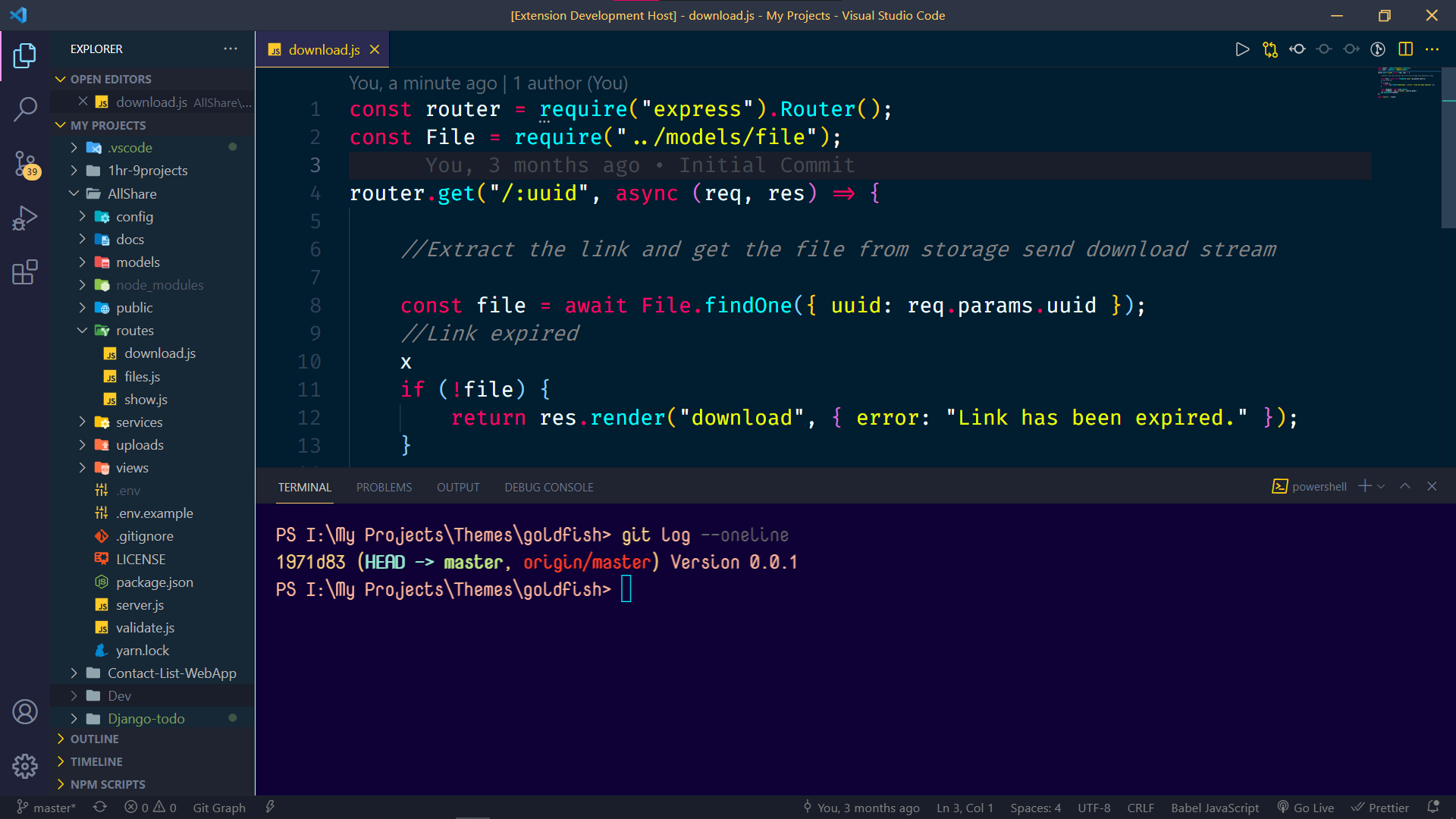The height and width of the screenshot is (819, 1456).
Task: Open the Manage gear settings icon
Action: (25, 766)
